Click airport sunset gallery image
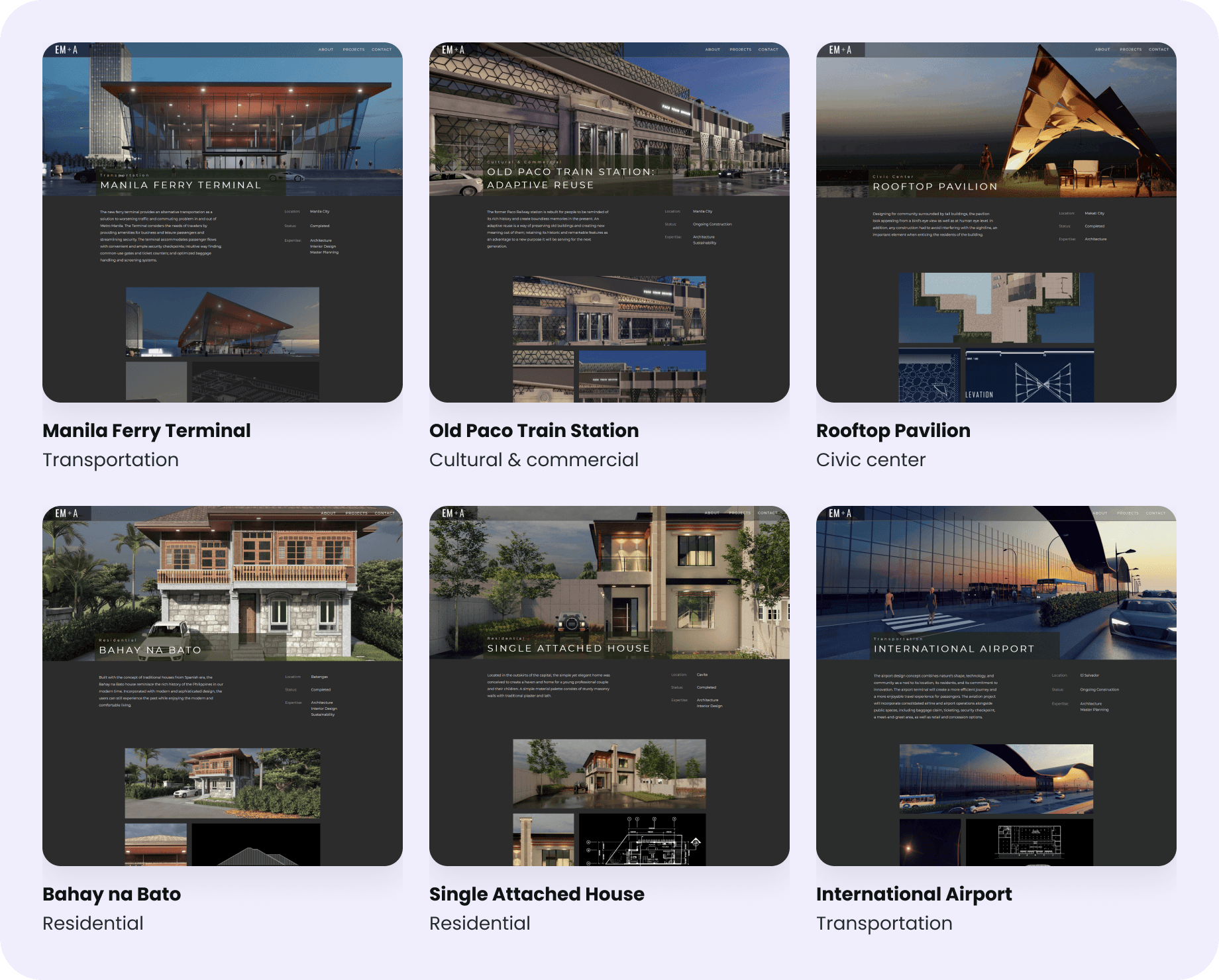This screenshot has height=980, width=1219. click(x=996, y=779)
